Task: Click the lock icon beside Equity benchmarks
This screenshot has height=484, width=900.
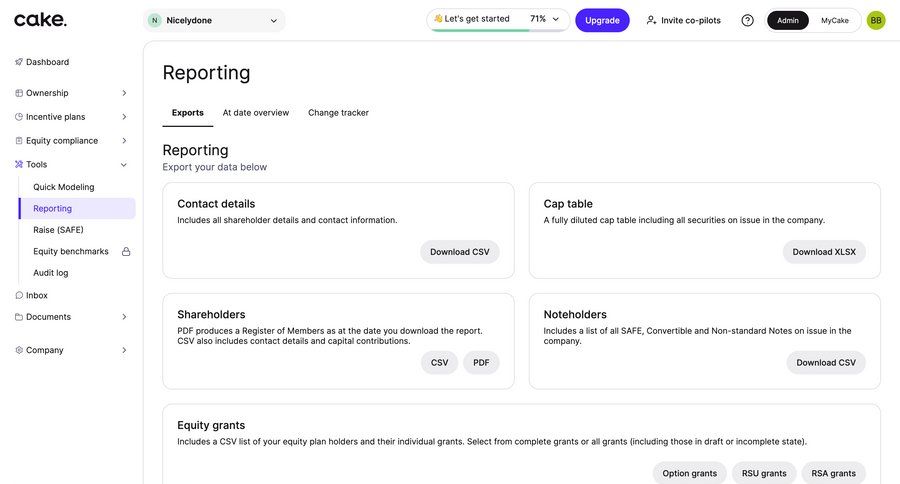Action: 126,251
